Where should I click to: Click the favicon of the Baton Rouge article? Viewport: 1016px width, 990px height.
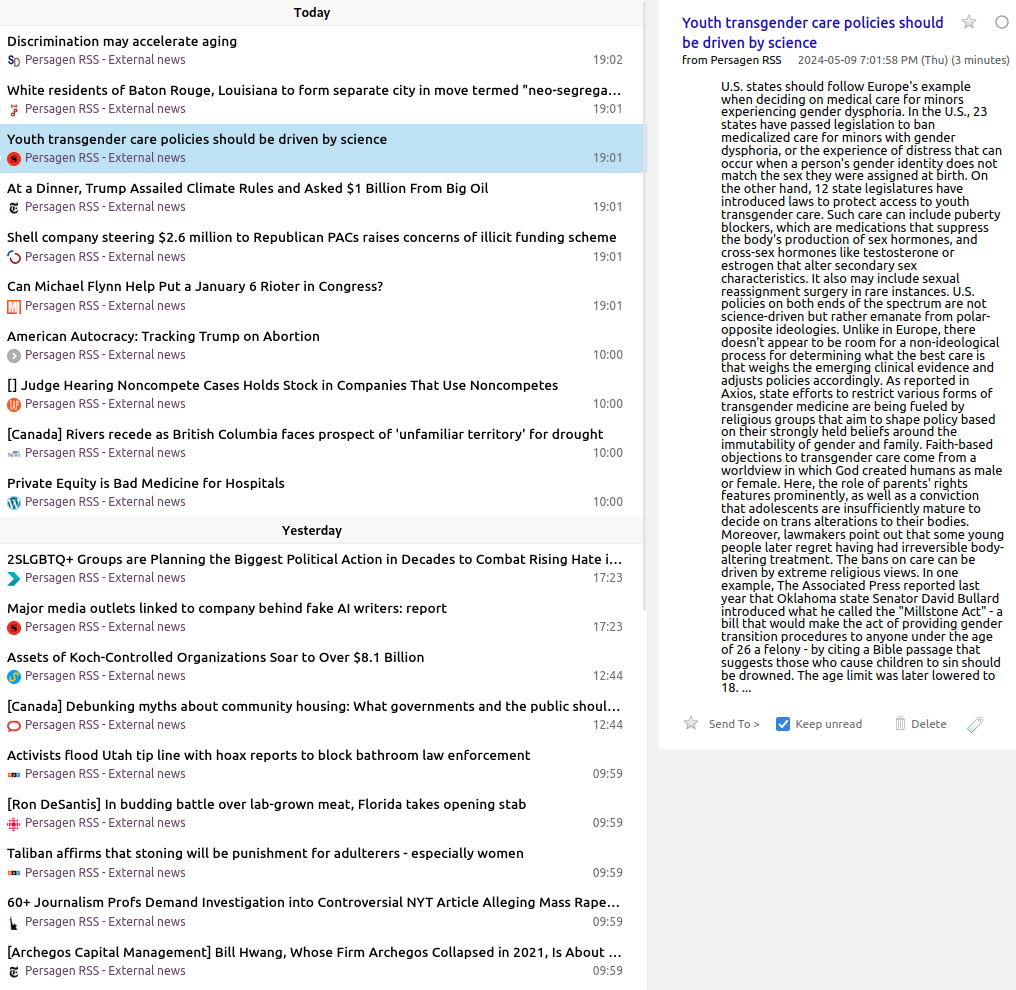[x=14, y=110]
